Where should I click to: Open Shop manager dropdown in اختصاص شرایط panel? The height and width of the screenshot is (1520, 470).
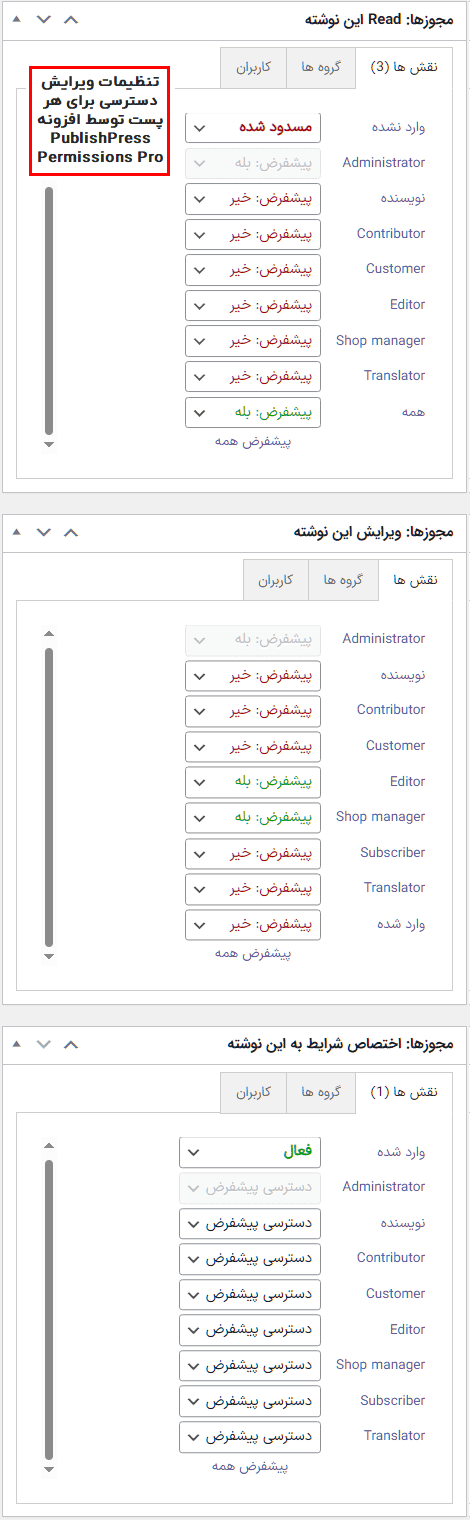tap(250, 1365)
